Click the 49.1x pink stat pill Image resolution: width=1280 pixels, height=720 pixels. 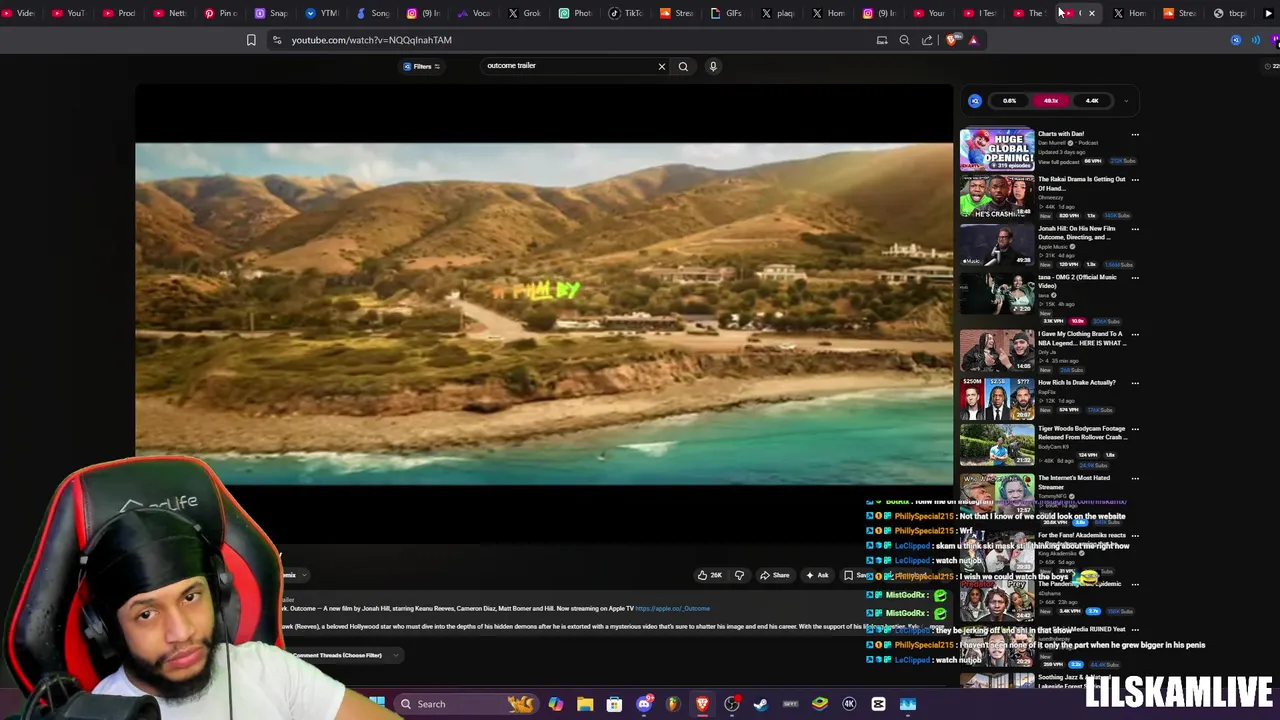pyautogui.click(x=1050, y=100)
